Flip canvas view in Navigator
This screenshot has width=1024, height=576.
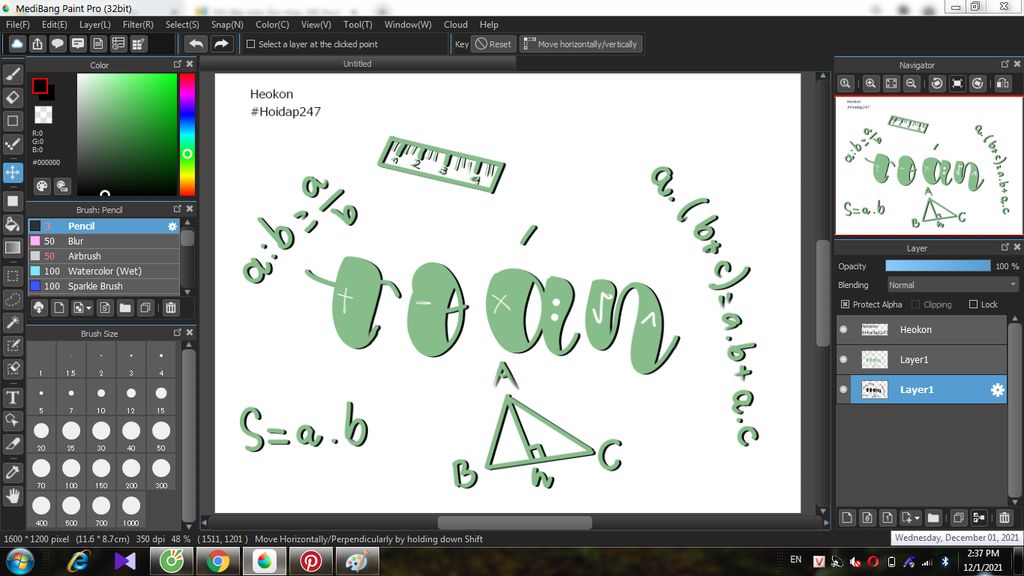coord(1003,84)
